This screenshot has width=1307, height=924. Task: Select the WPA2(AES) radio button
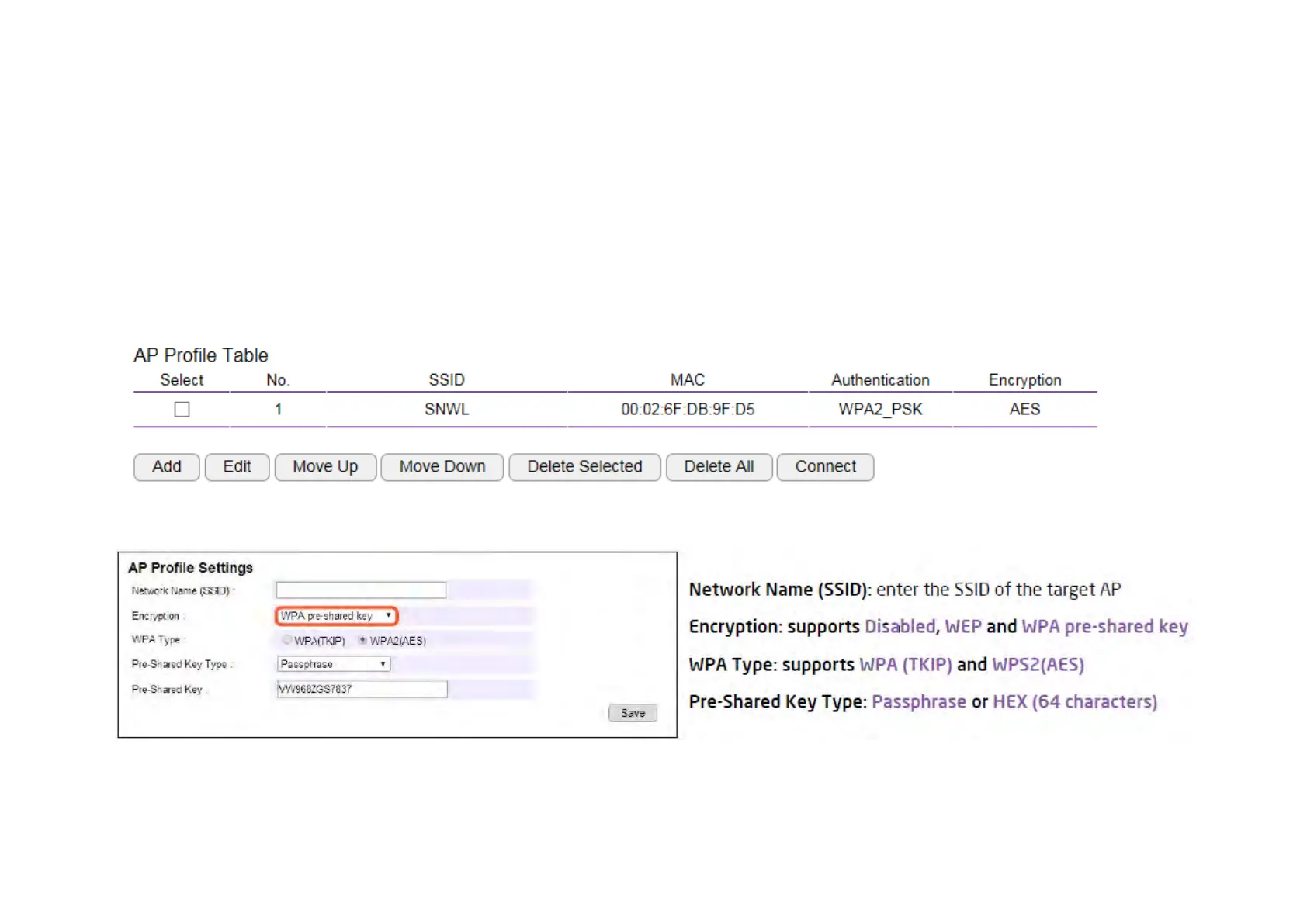(x=362, y=640)
